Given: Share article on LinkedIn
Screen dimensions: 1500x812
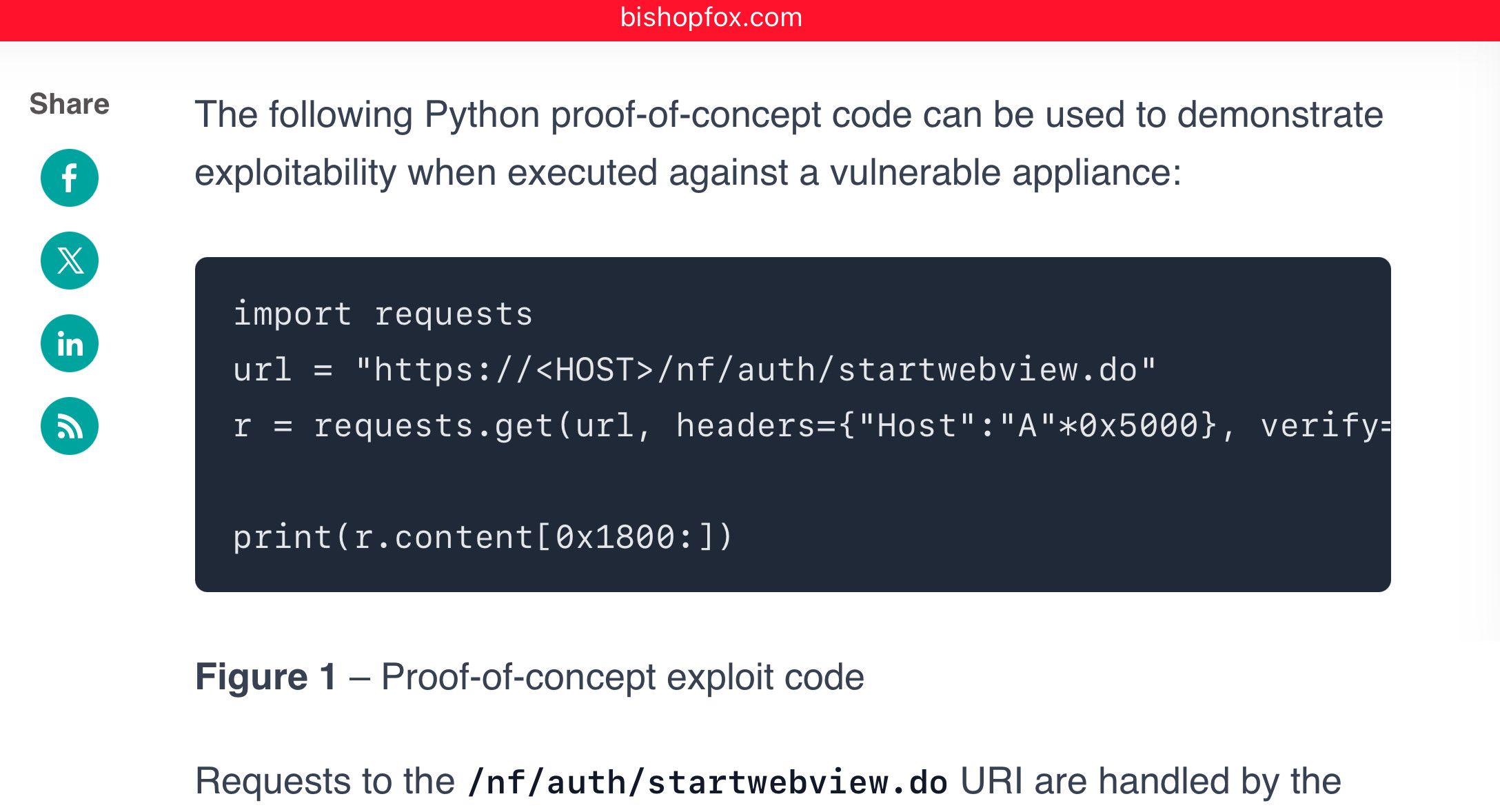Looking at the screenshot, I should tap(70, 343).
